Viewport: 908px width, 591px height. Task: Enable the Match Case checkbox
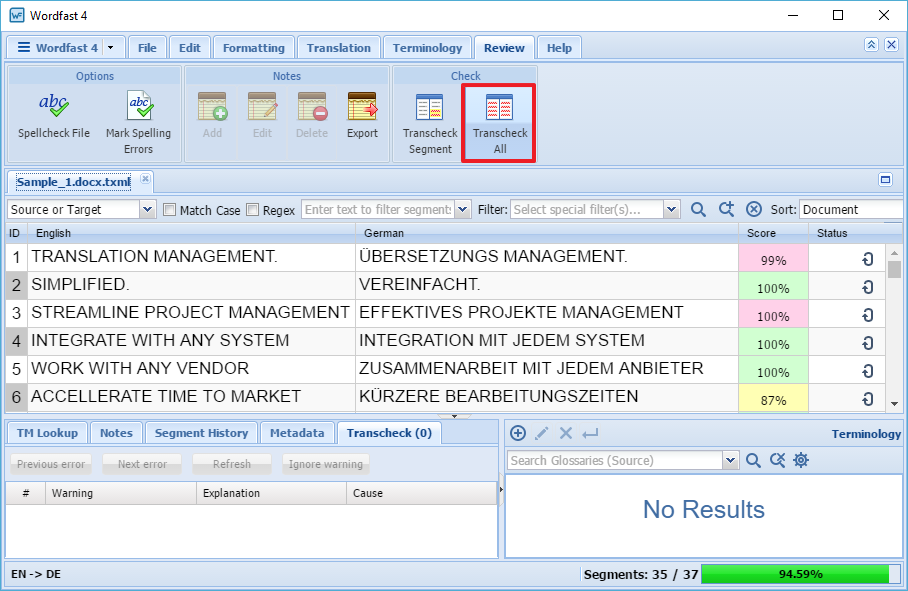170,210
